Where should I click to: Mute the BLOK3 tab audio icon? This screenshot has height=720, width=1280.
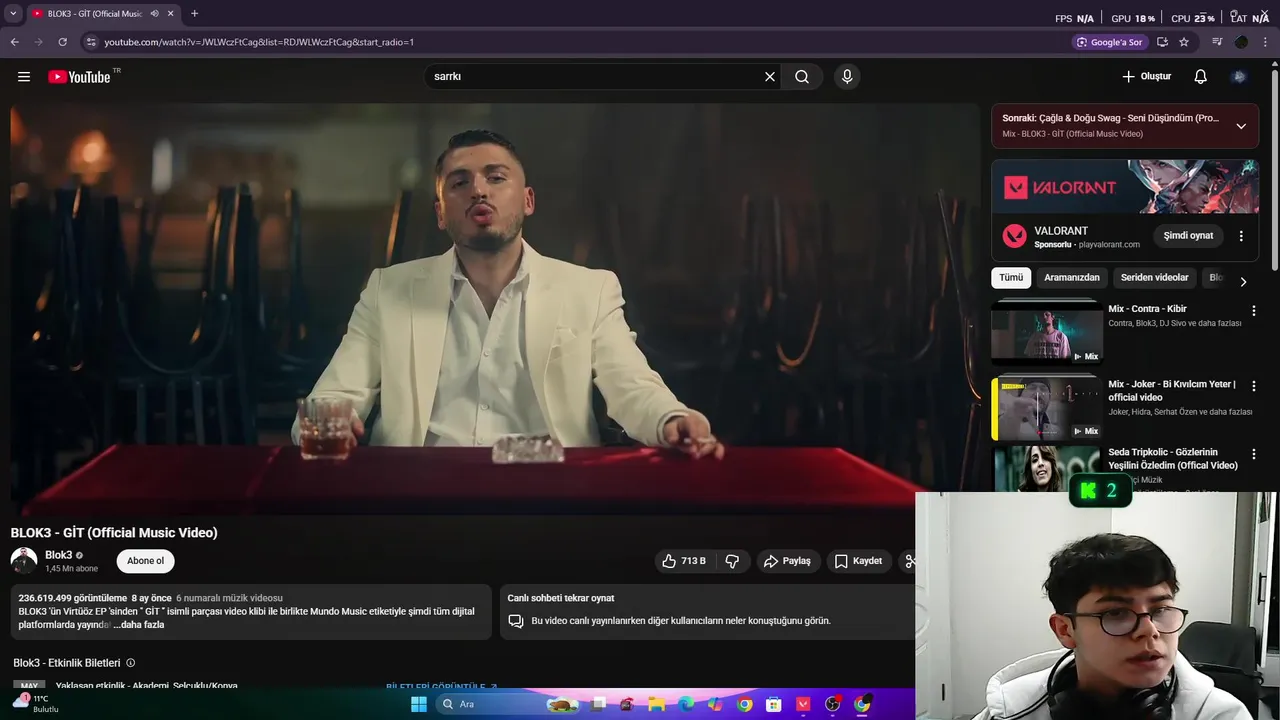pyautogui.click(x=154, y=14)
